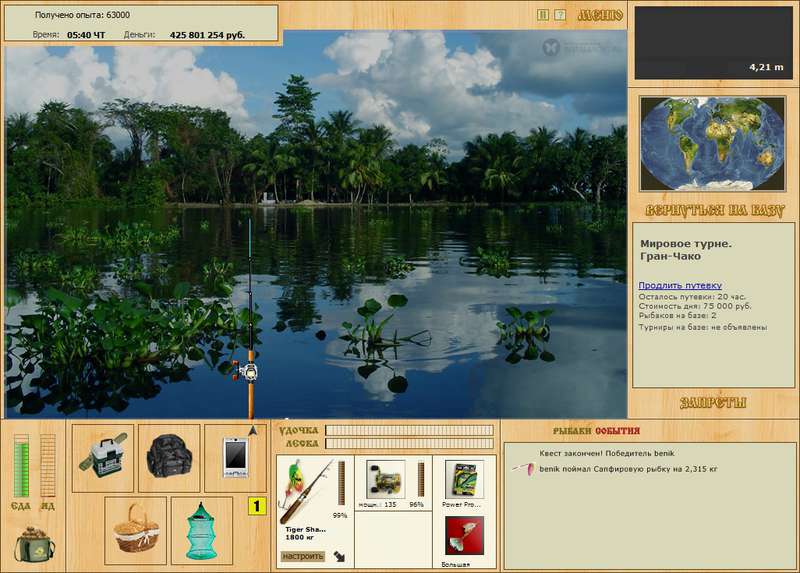Click the rod durability gauge above 99%
This screenshot has height=573, width=800.
pyautogui.click(x=342, y=483)
